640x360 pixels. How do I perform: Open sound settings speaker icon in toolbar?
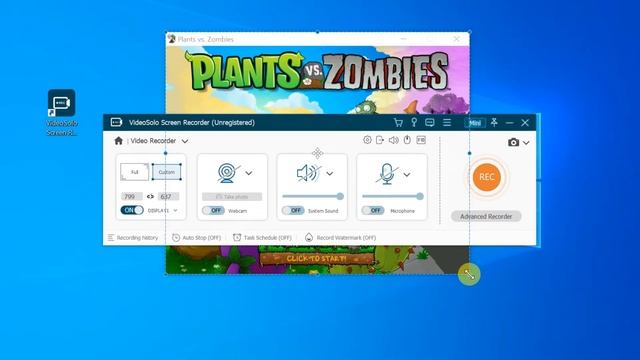pos(393,140)
